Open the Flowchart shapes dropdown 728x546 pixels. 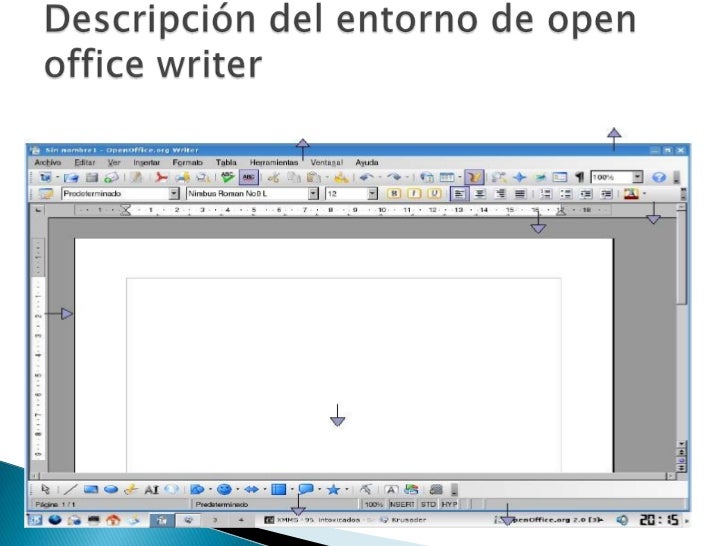click(292, 489)
